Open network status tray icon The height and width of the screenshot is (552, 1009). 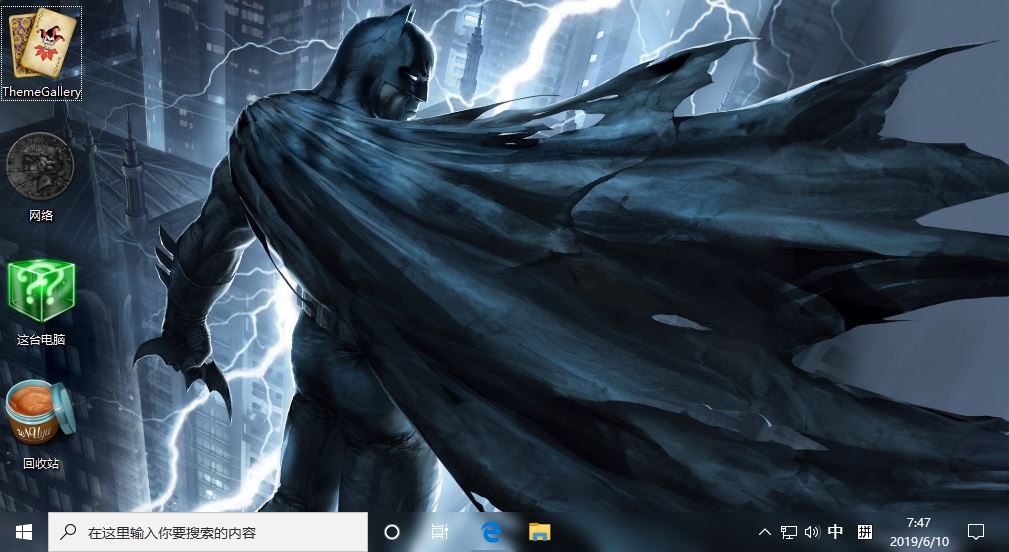[788, 532]
